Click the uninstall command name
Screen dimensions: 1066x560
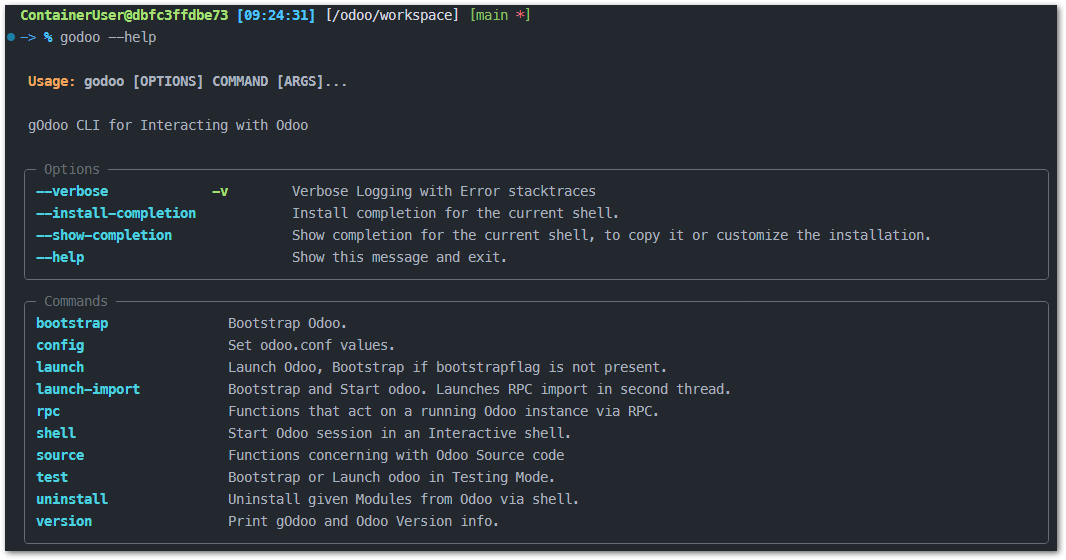pos(72,499)
